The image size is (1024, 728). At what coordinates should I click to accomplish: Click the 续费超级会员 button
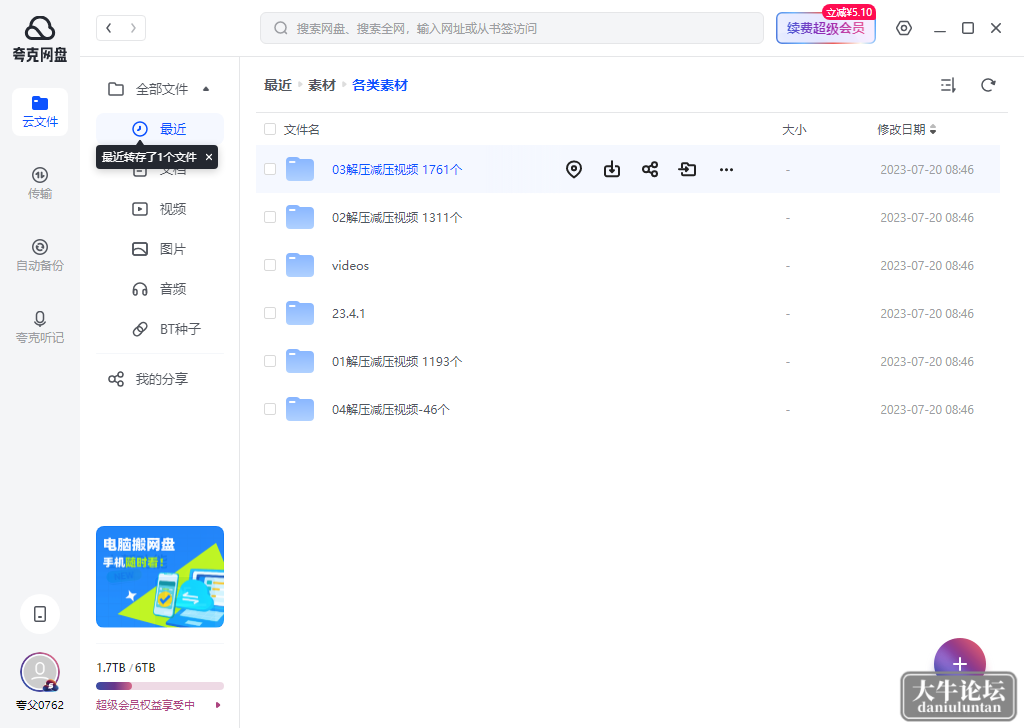tap(825, 28)
